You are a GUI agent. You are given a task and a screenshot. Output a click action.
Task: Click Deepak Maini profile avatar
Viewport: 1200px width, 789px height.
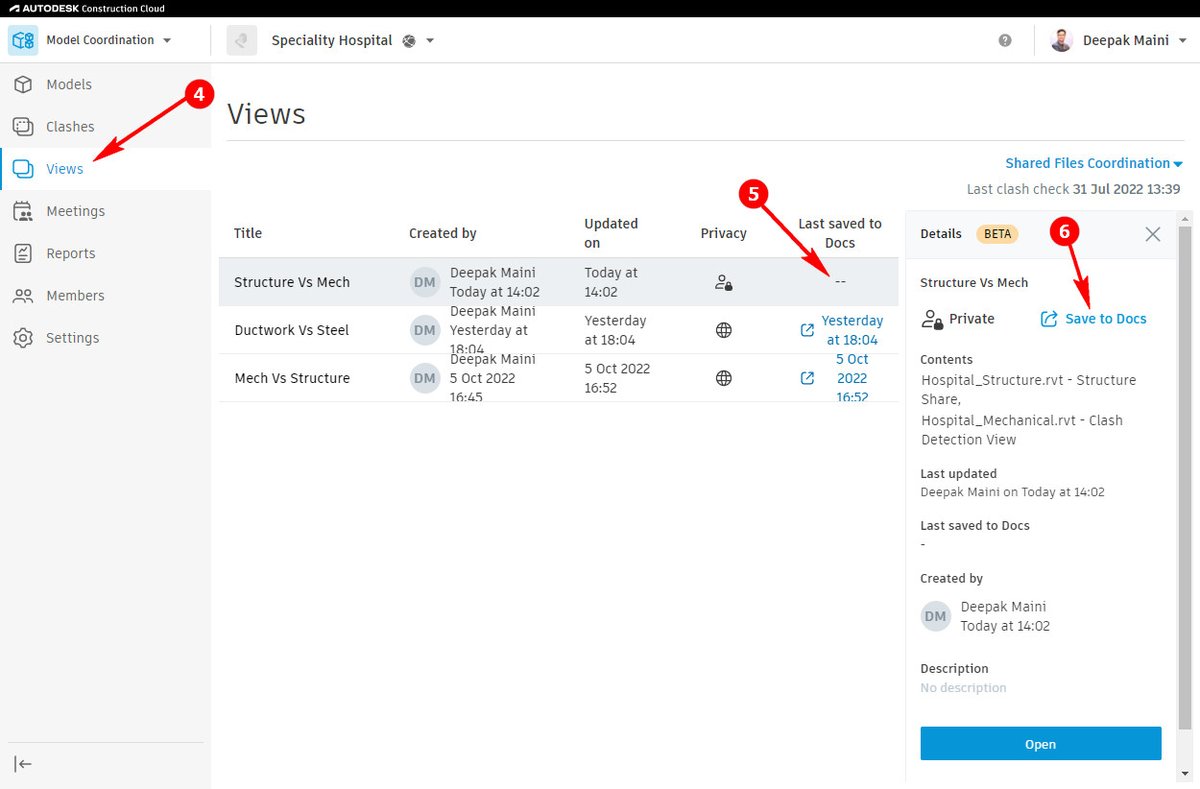[1062, 41]
